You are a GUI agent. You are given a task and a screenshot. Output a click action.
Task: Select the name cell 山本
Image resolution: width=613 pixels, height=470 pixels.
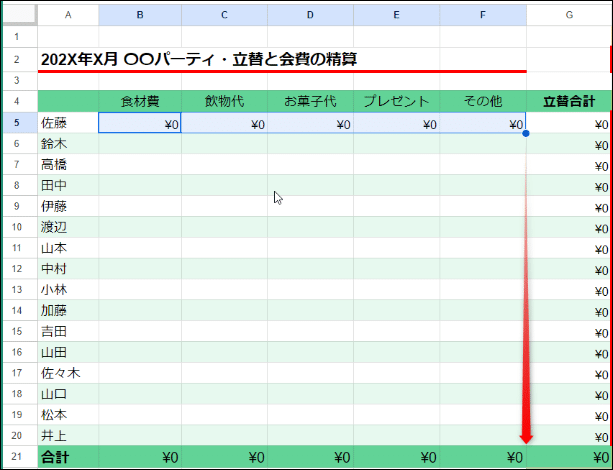[x=68, y=248]
